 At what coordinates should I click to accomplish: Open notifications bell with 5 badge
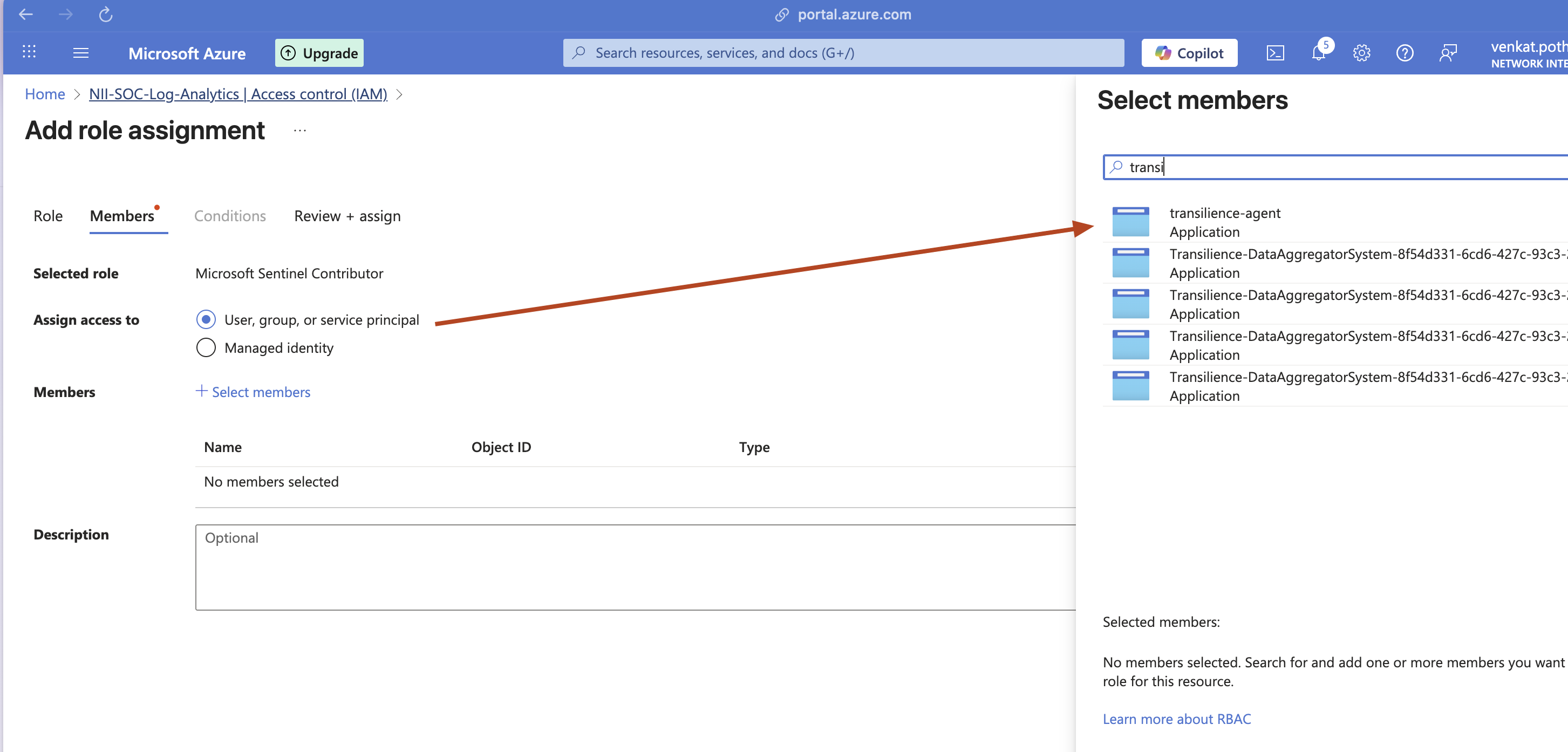click(x=1318, y=52)
